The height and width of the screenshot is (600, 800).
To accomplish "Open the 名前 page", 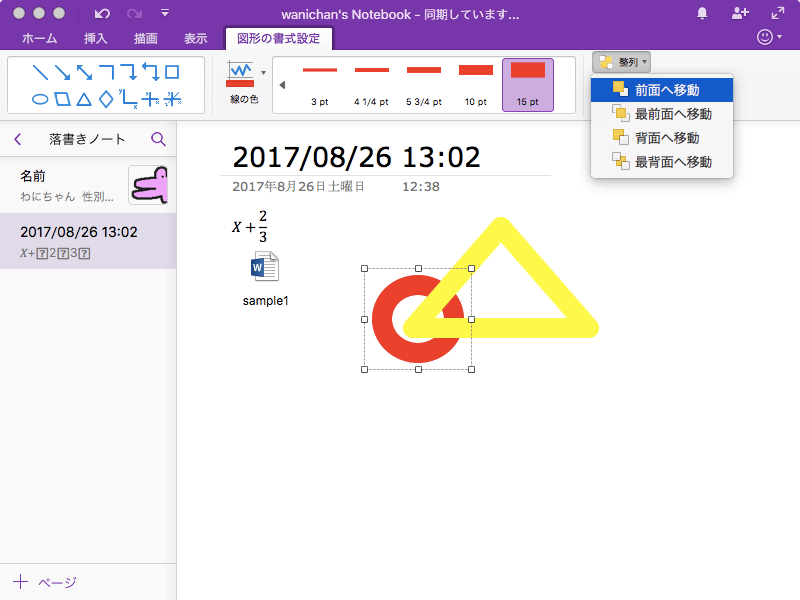I will (x=88, y=185).
